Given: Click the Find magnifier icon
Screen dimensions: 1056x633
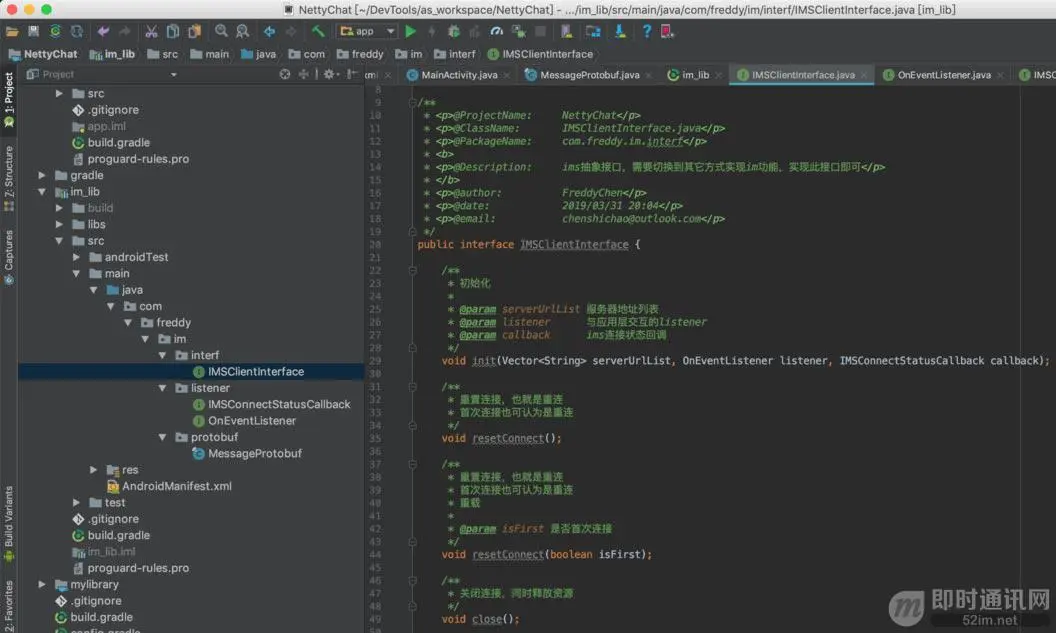Looking at the screenshot, I should 221,31.
